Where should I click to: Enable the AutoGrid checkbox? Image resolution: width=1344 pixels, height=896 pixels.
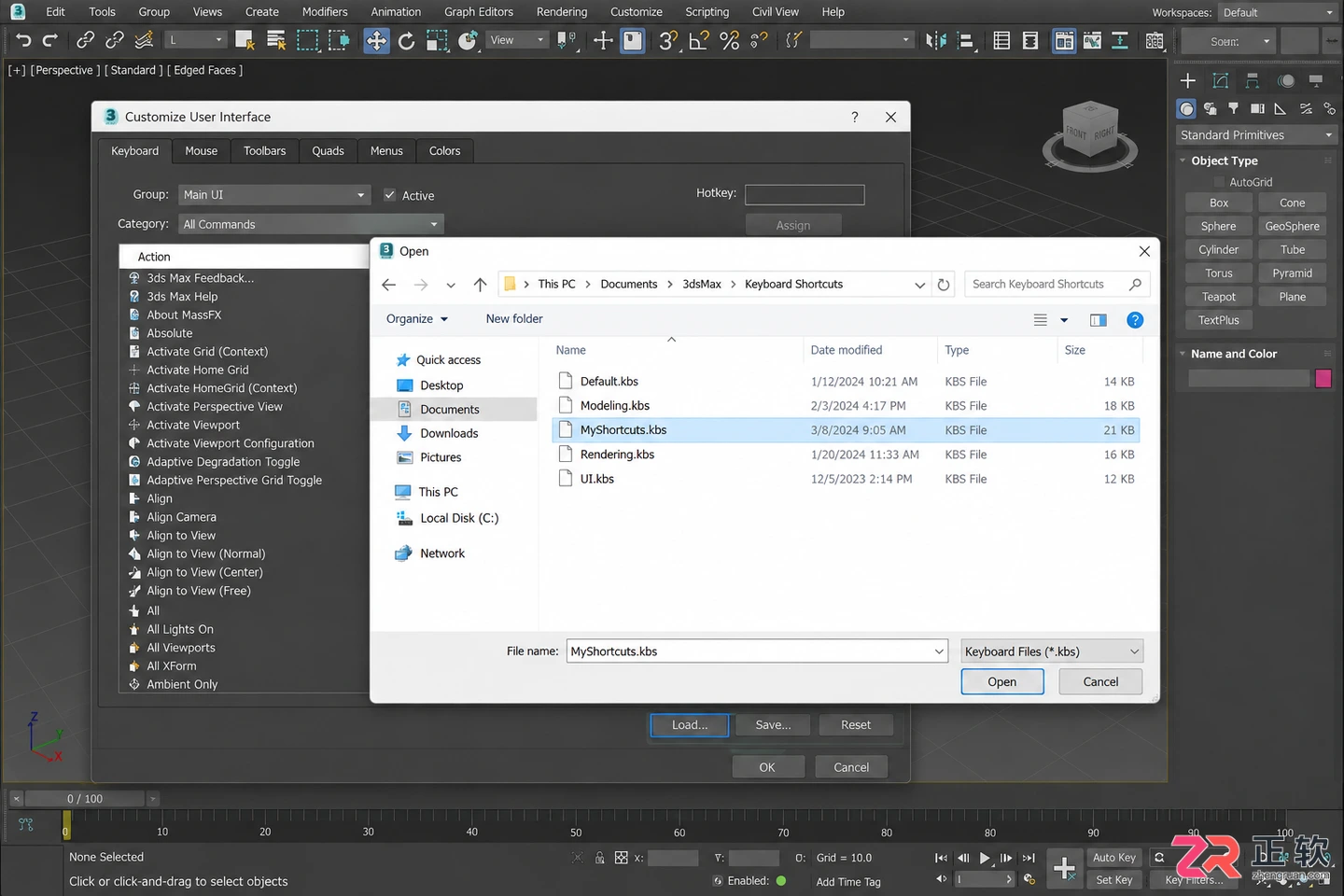[1219, 182]
